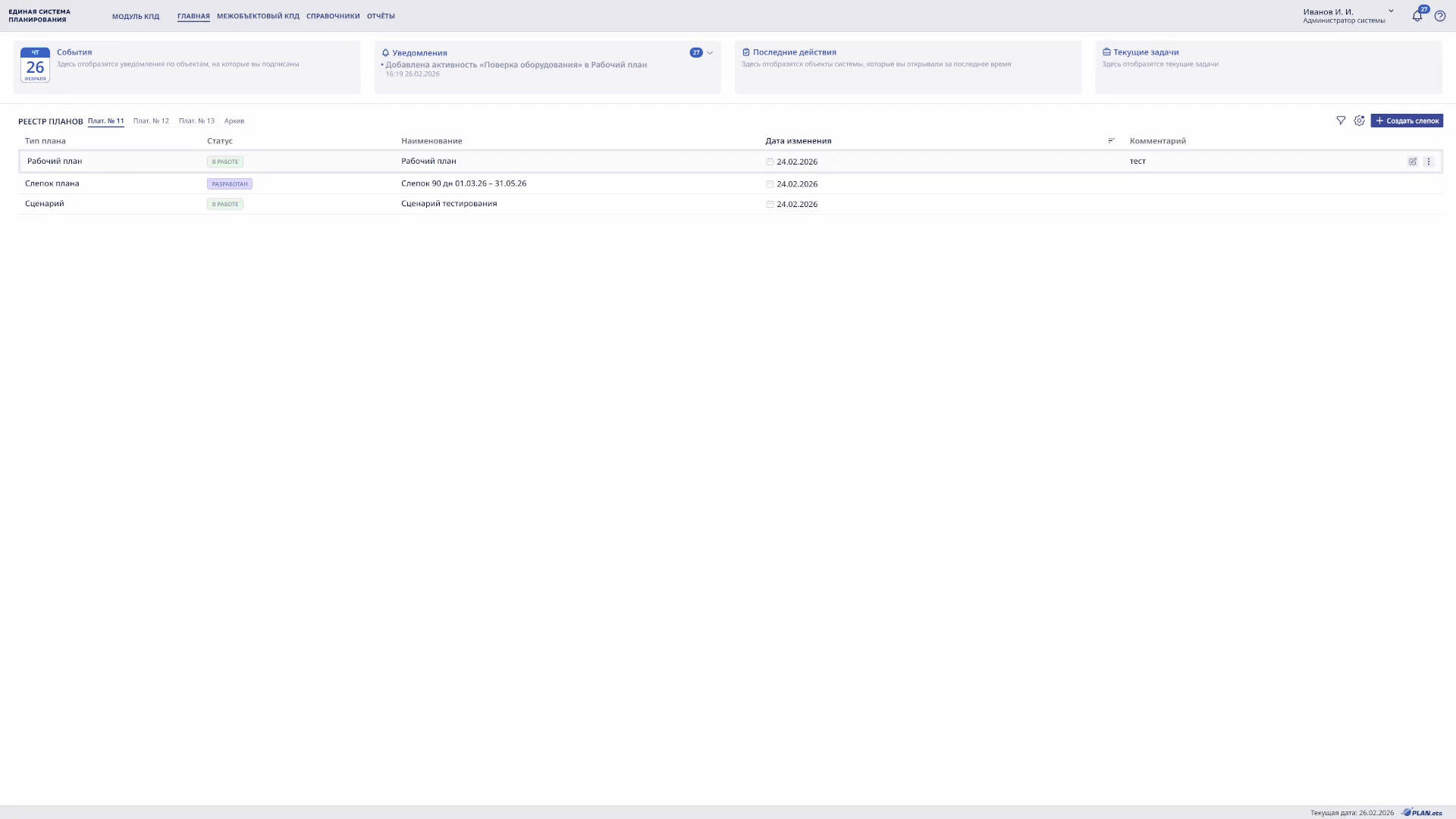The image size is (1456, 819).
Task: Click calendar icon in Слепок плана row
Action: 770,184
